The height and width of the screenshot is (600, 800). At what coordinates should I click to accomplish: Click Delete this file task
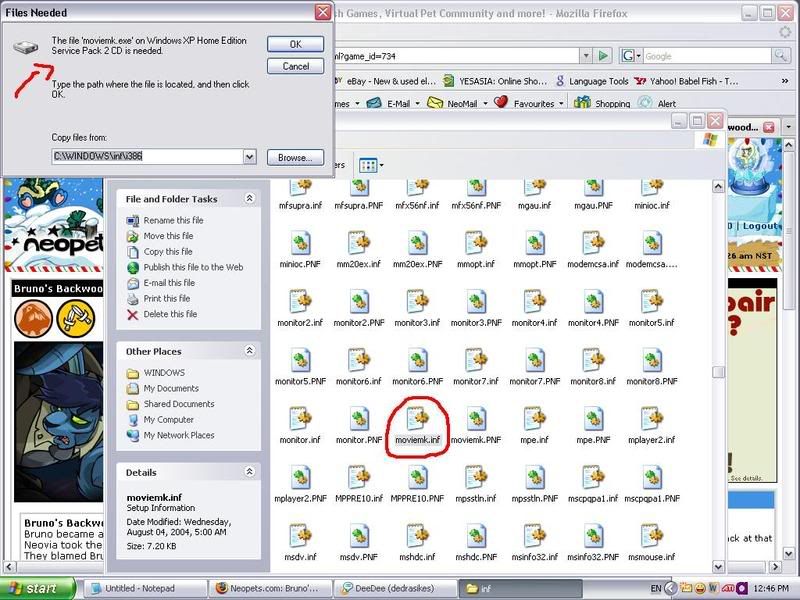170,314
